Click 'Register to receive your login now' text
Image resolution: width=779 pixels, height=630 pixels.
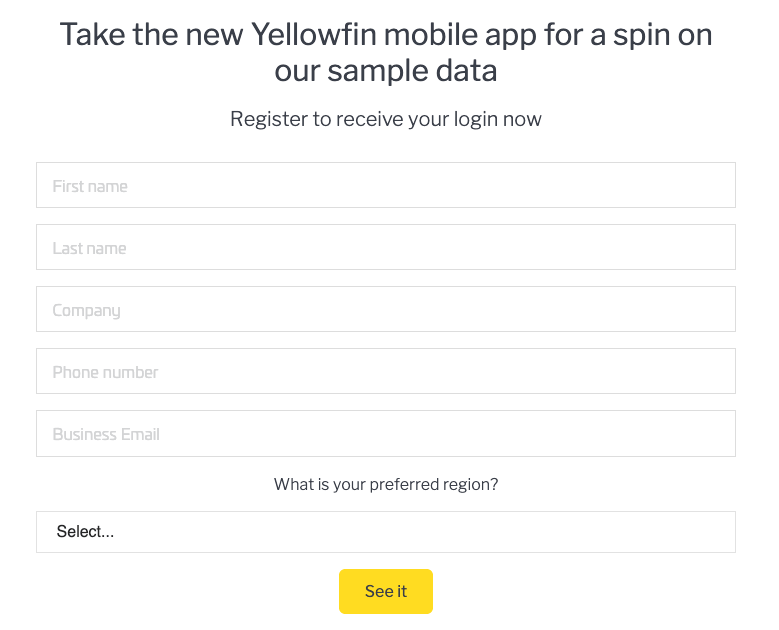pos(385,119)
